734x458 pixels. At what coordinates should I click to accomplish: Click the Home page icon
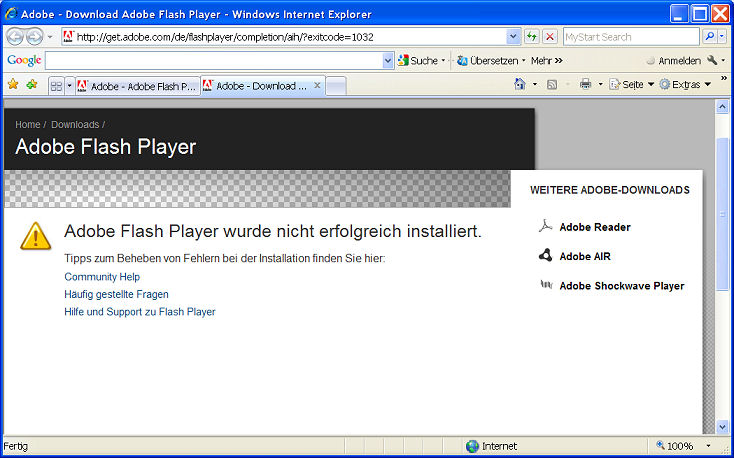click(x=520, y=84)
